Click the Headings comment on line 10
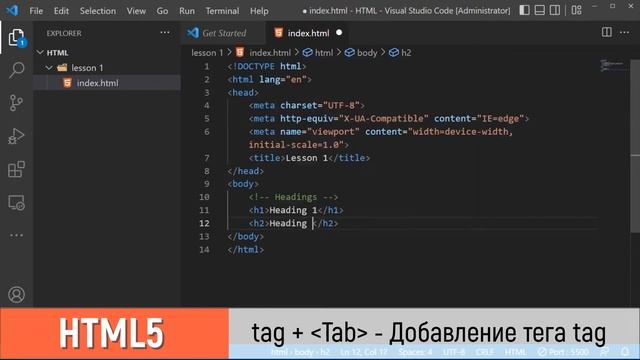640x360 pixels. tap(293, 197)
